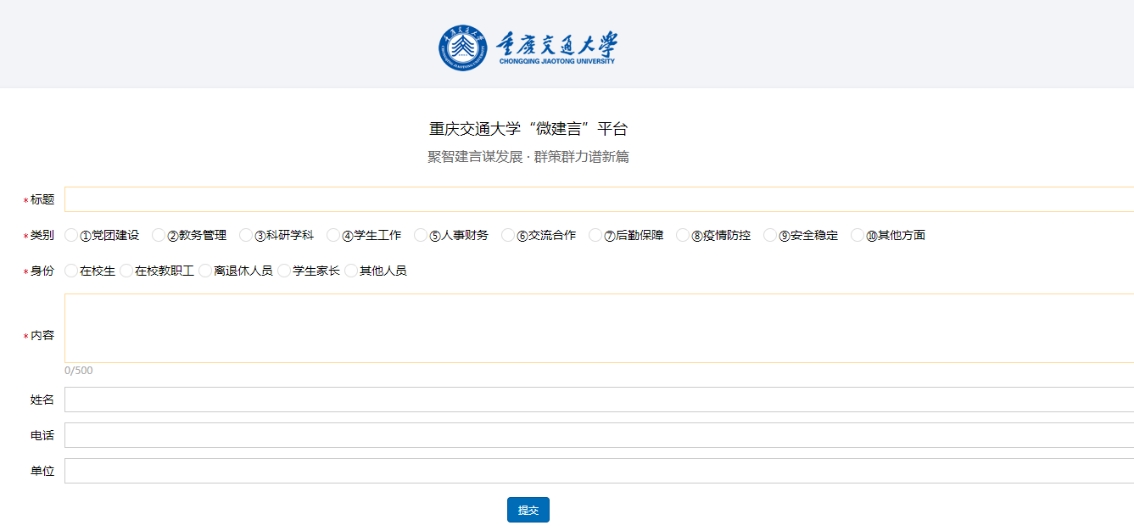The width and height of the screenshot is (1134, 531).
Task: Set identity to 在校生
Action: [71, 271]
